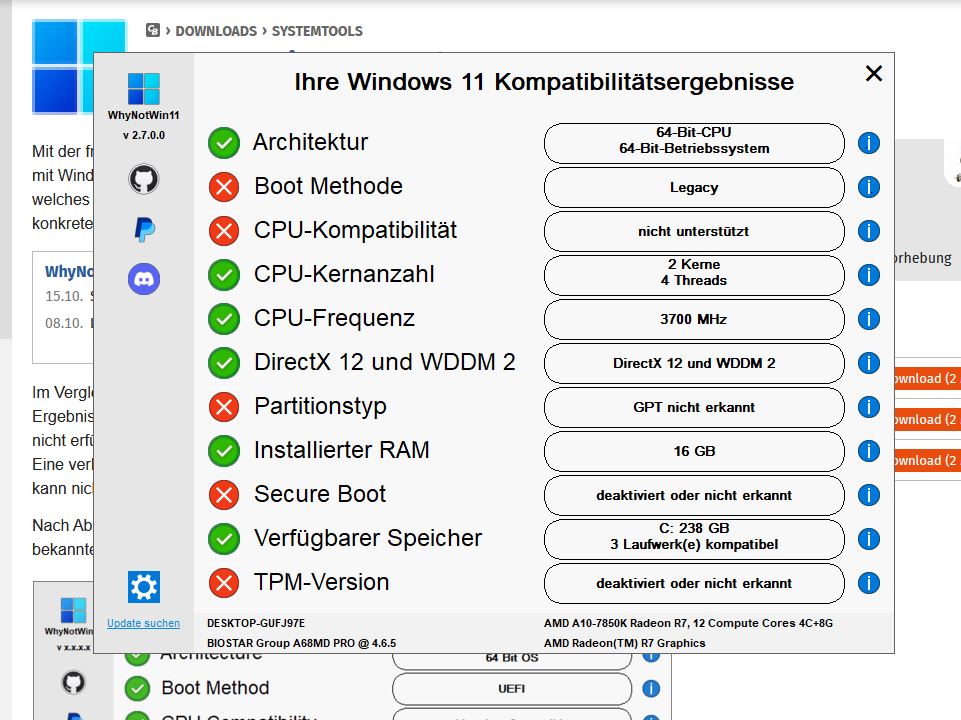The image size is (961, 720).
Task: Click the second orange download button
Action: 927,420
